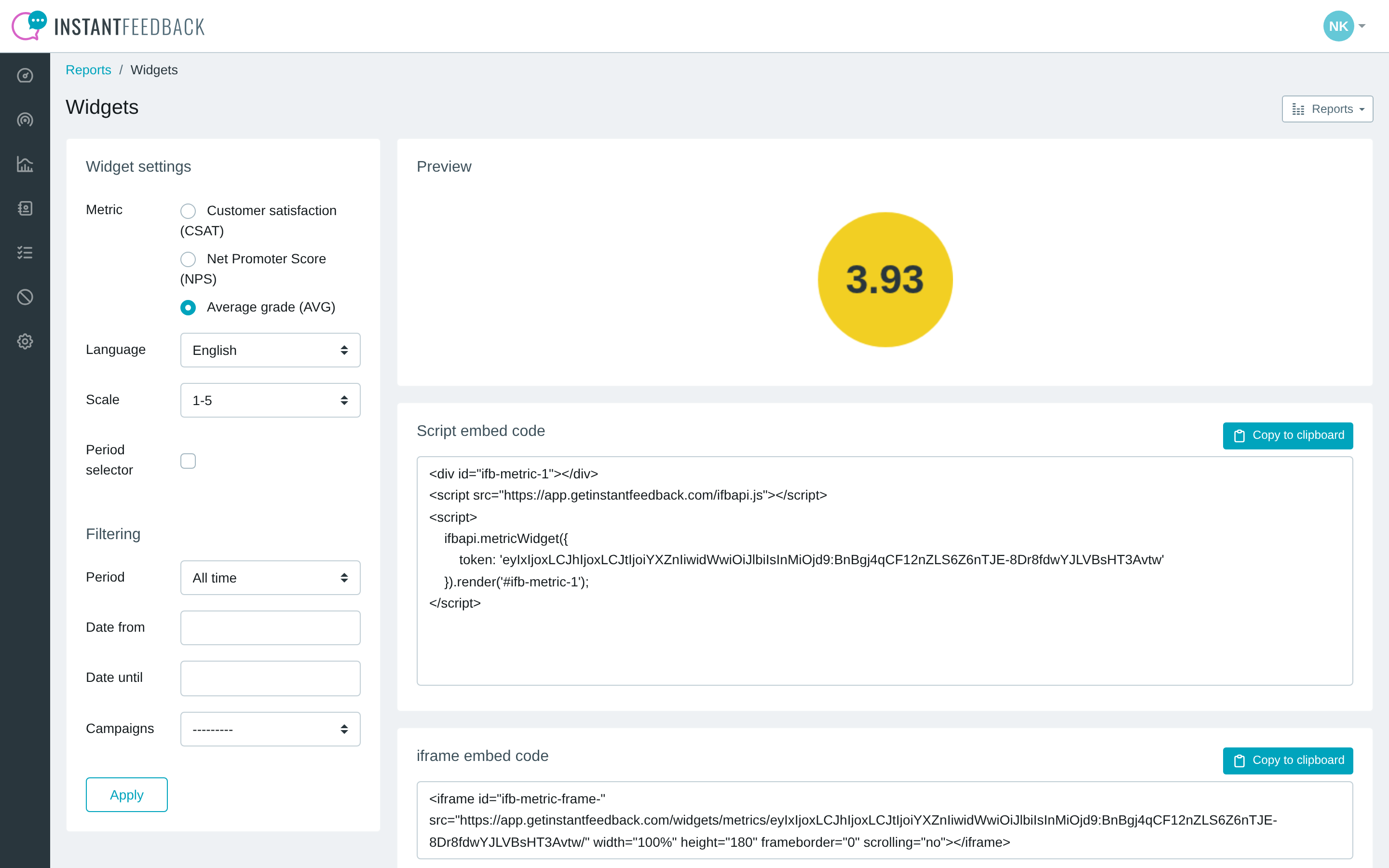Click the yellow 3.93 score circle in Preview
Viewport: 1389px width, 868px height.
point(885,280)
